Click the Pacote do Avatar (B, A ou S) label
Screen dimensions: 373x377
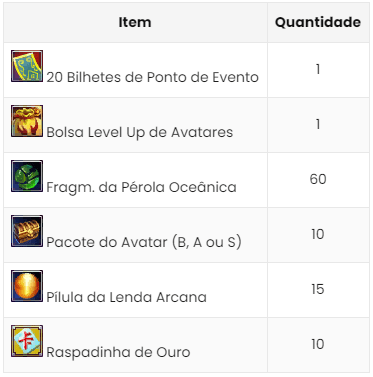(x=144, y=242)
